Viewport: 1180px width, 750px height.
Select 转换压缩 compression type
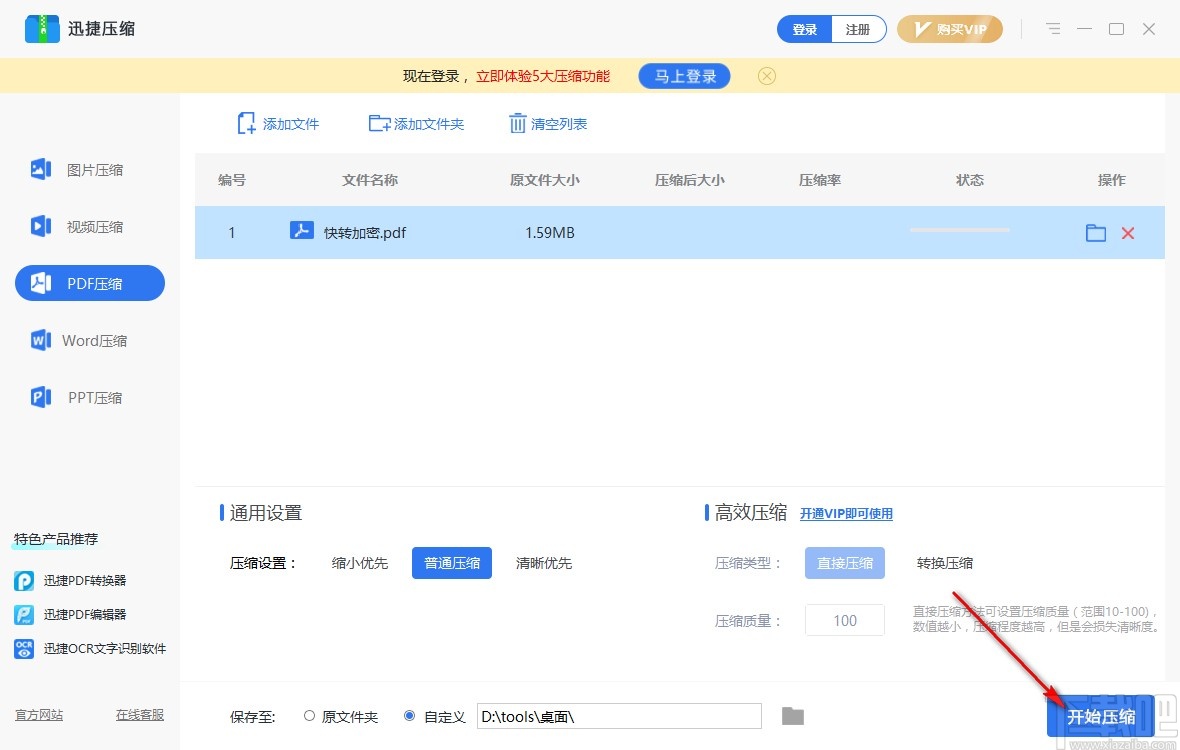(944, 563)
